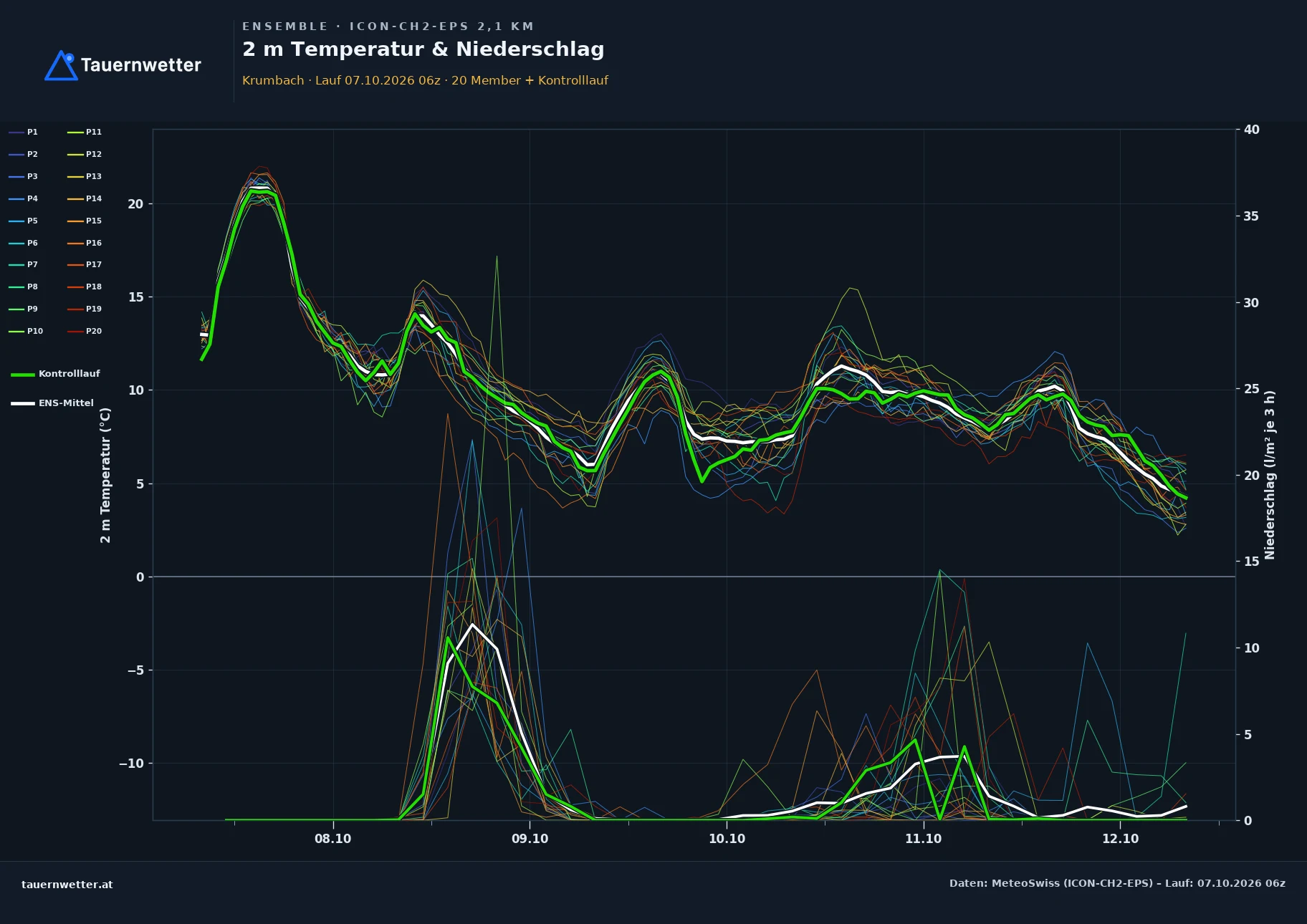This screenshot has width=1307, height=924.
Task: Click the 08.10 date axis label
Action: pos(333,839)
